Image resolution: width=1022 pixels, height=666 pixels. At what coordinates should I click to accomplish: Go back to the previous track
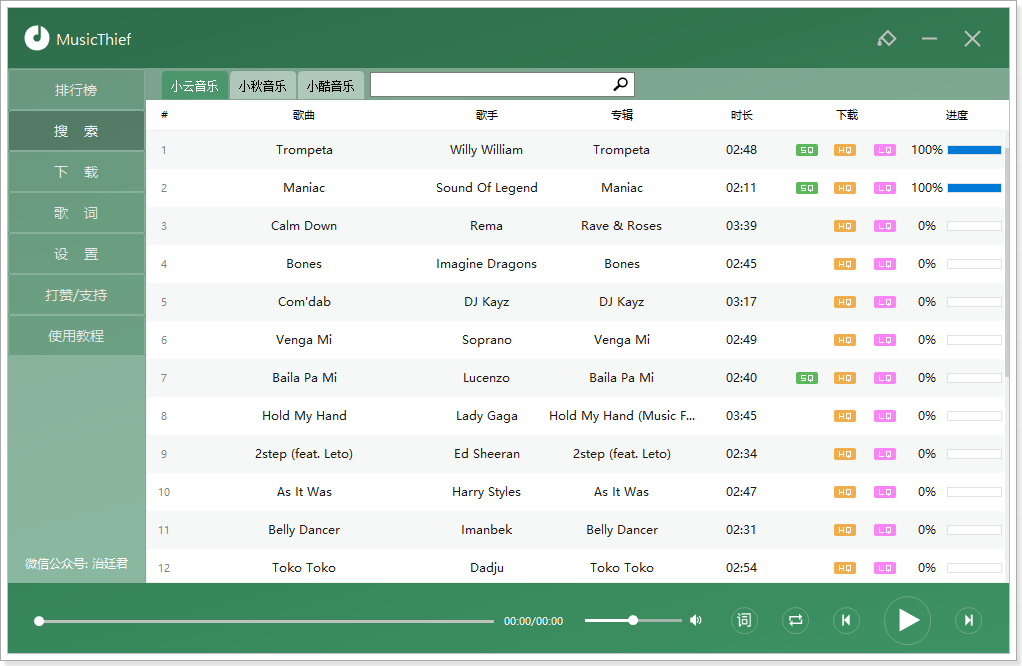846,620
